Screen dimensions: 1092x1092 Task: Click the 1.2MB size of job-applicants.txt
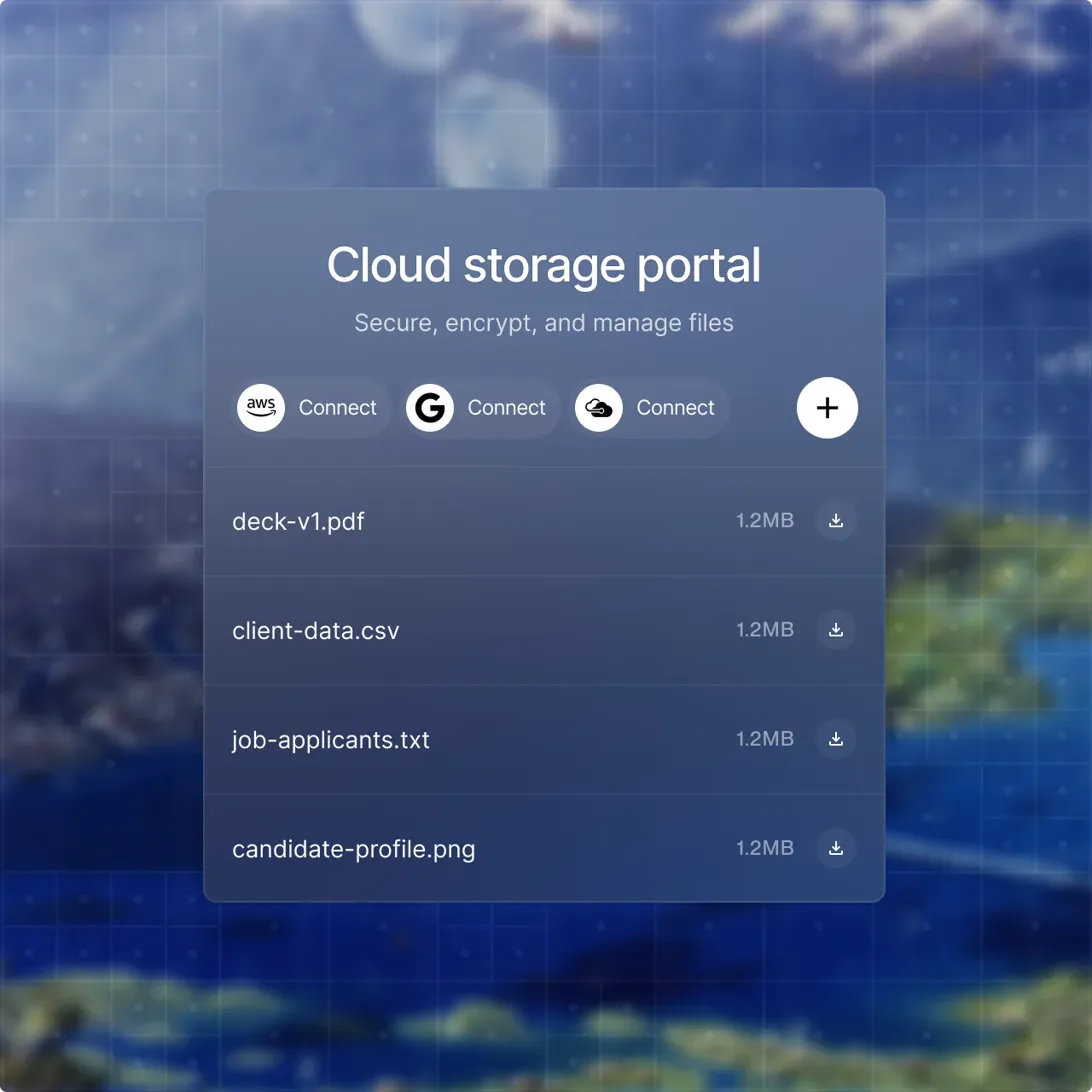tap(765, 739)
